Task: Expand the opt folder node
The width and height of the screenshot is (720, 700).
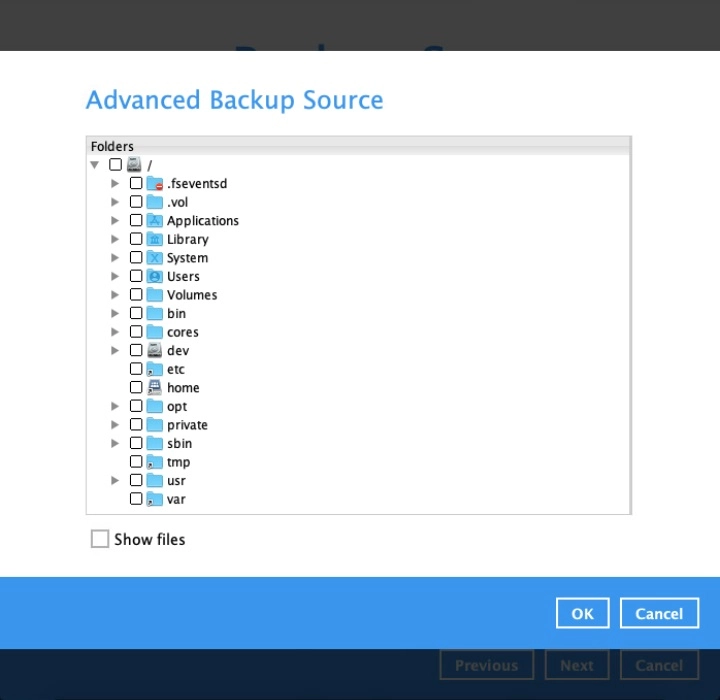Action: pos(115,406)
